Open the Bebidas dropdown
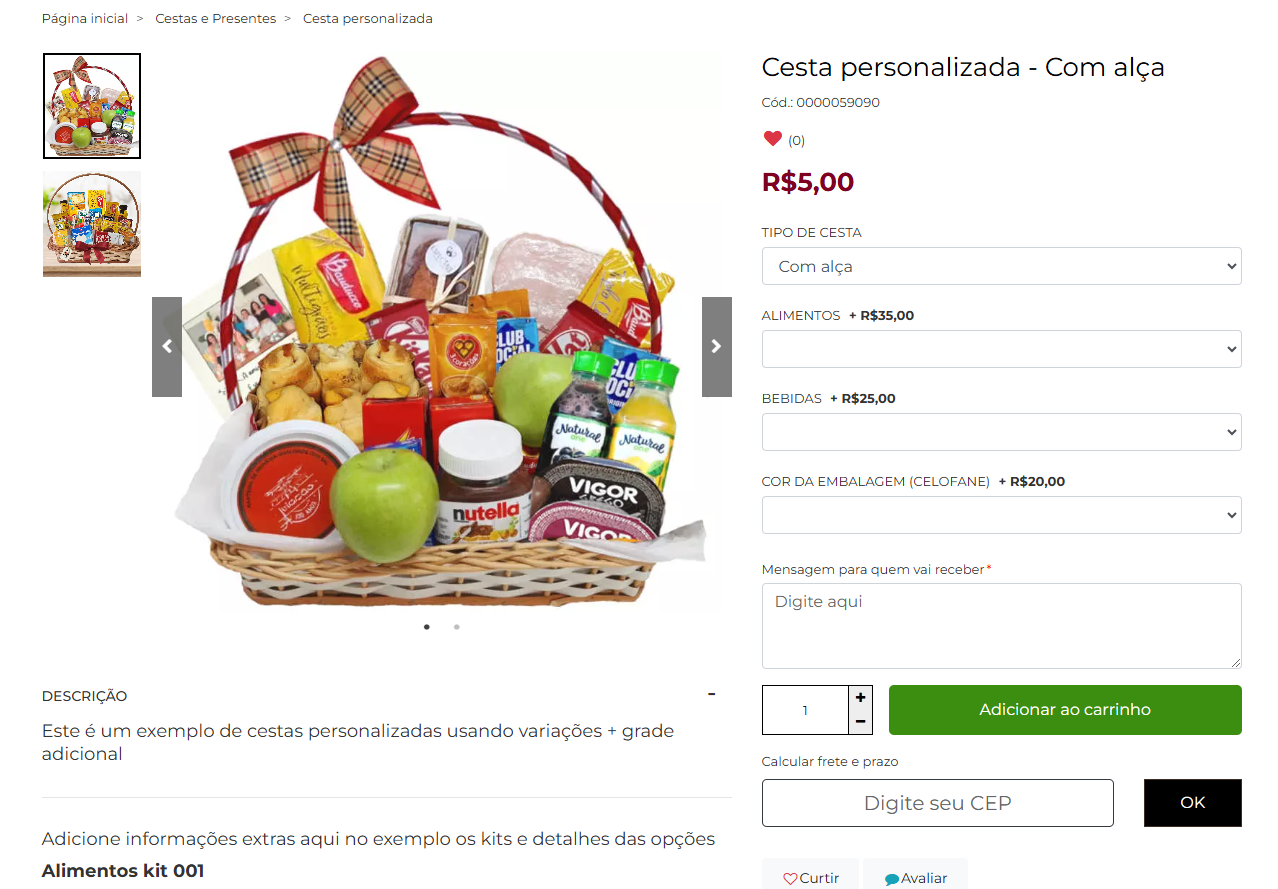The image size is (1278, 889). point(1002,432)
